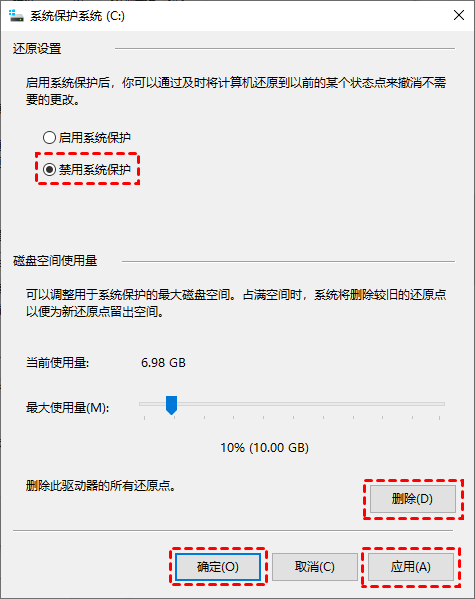Click the window title 系统保护系统 (C:)

coord(78,16)
